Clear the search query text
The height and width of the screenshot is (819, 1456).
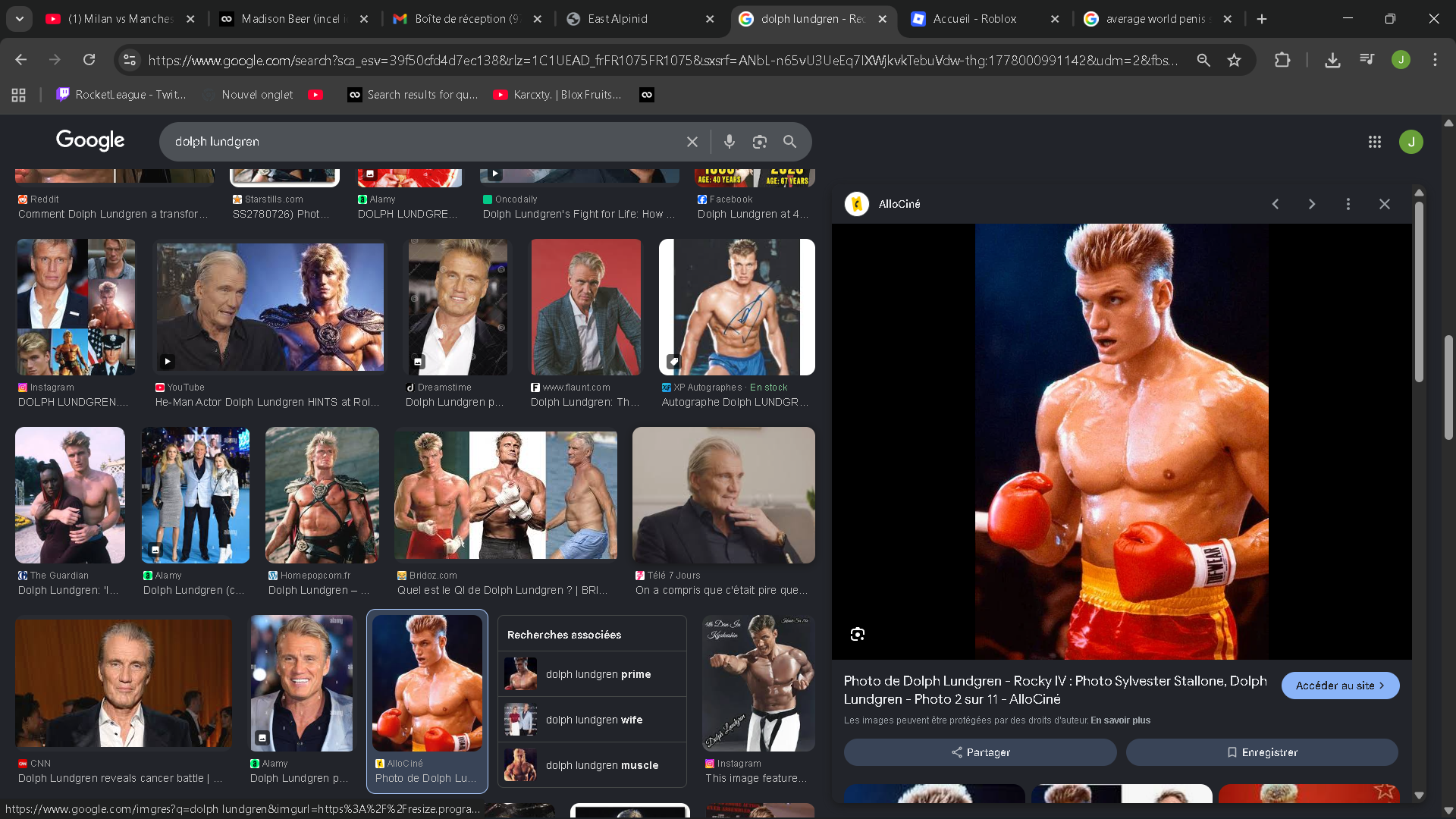pyautogui.click(x=692, y=142)
